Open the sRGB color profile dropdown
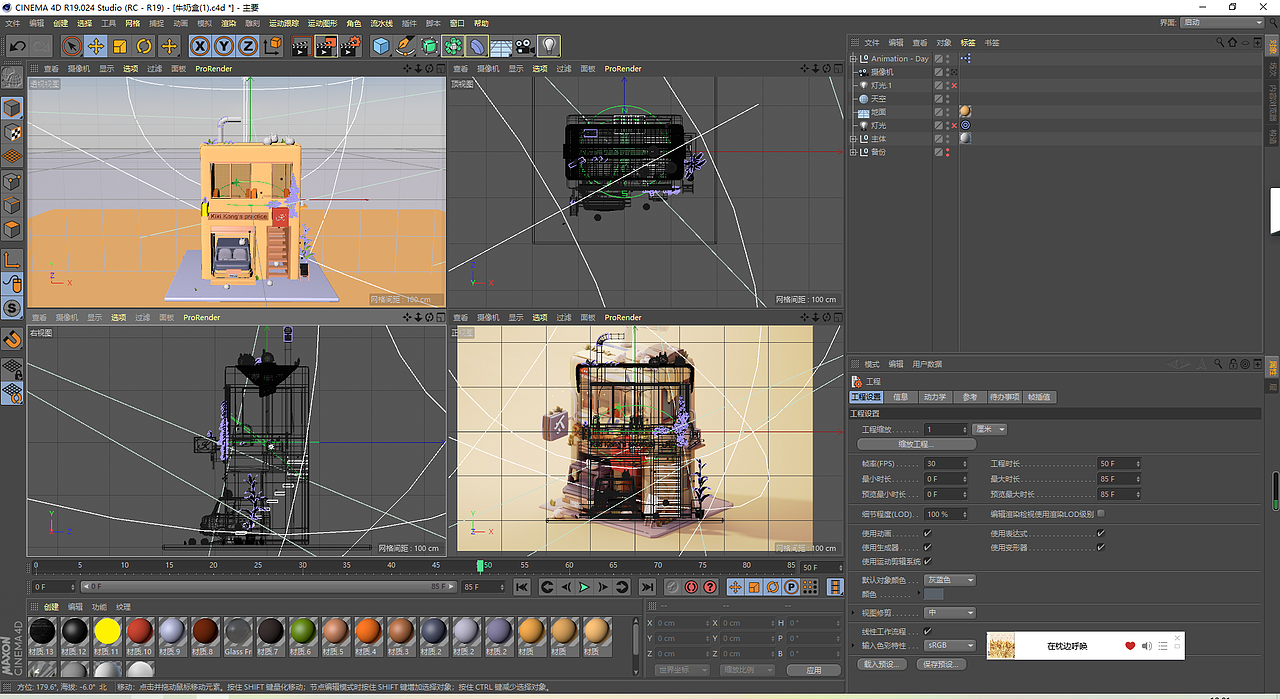 (949, 646)
